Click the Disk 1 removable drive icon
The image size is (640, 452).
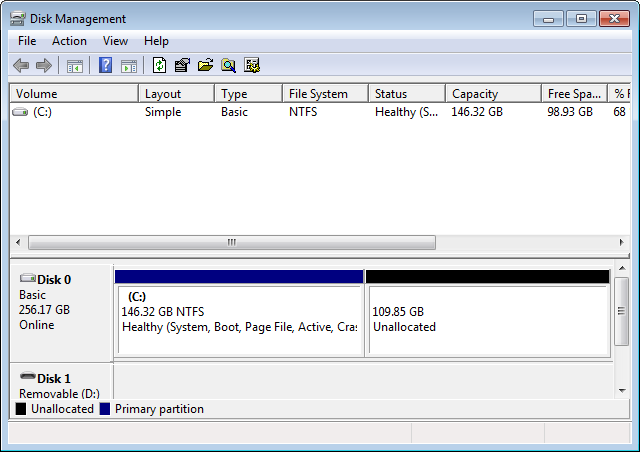tap(28, 376)
